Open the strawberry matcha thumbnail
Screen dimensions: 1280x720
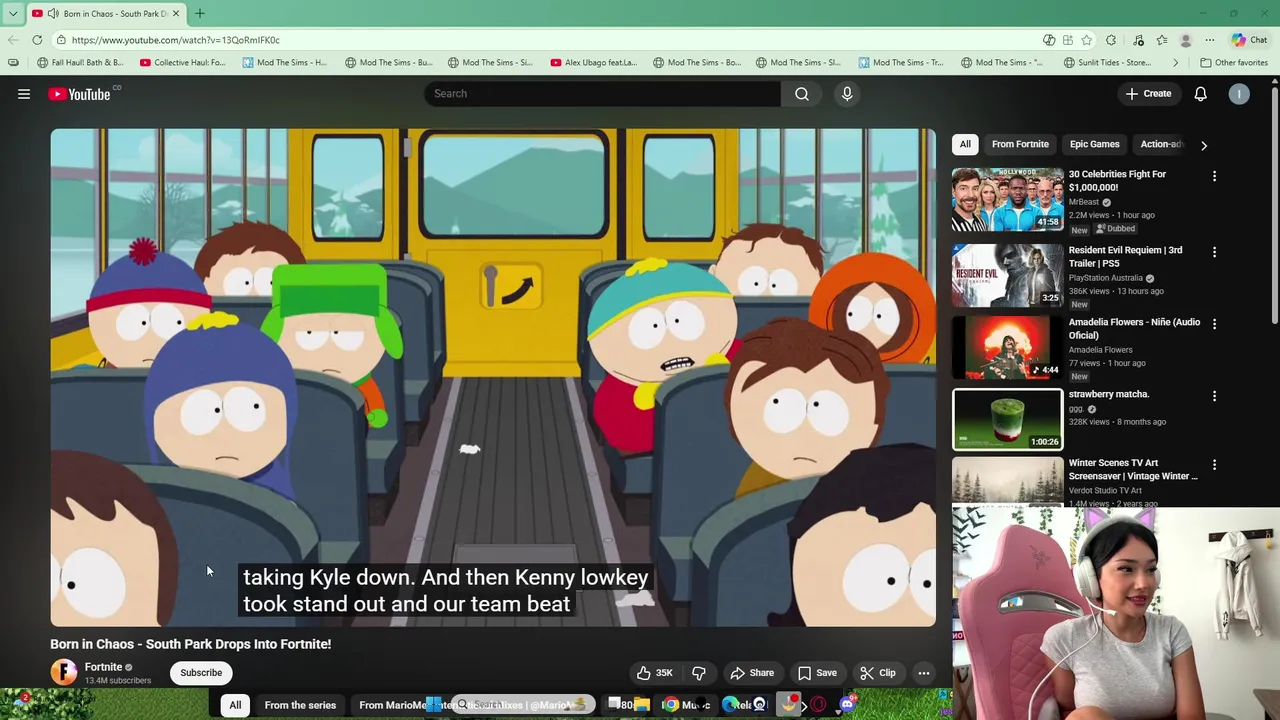coord(1007,419)
